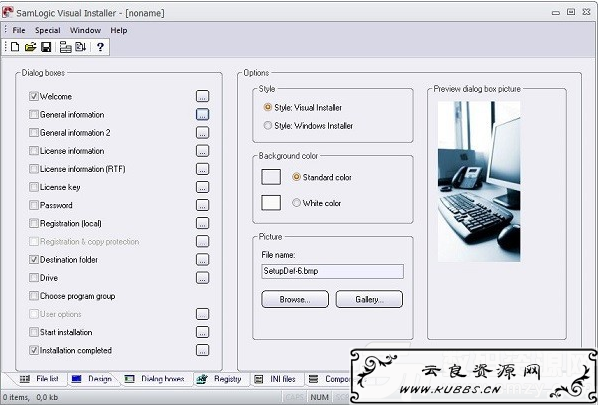This screenshot has height=405, width=599.
Task: Click the Browse... button
Action: coord(295,299)
